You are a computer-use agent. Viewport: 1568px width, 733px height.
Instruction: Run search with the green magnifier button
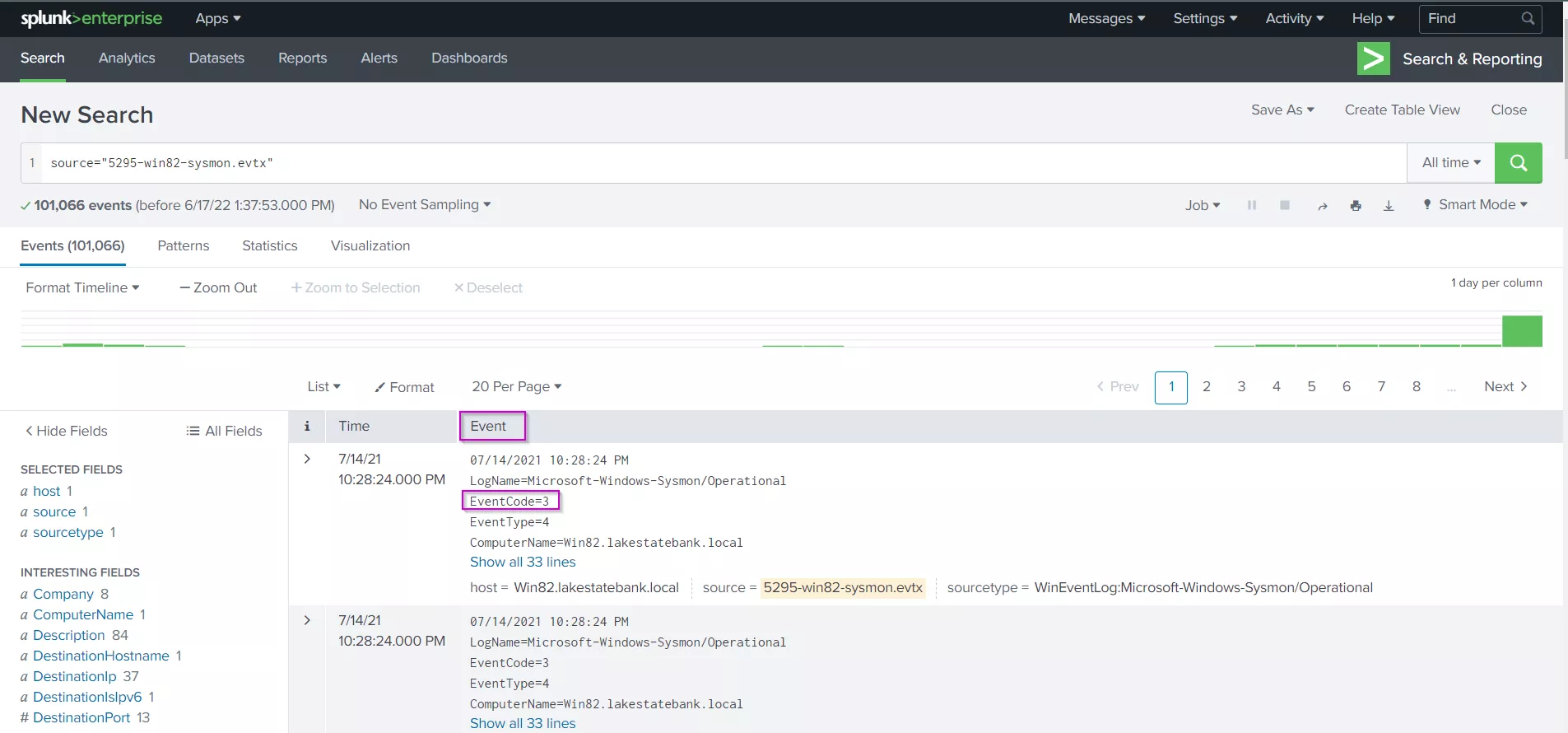[x=1518, y=163]
